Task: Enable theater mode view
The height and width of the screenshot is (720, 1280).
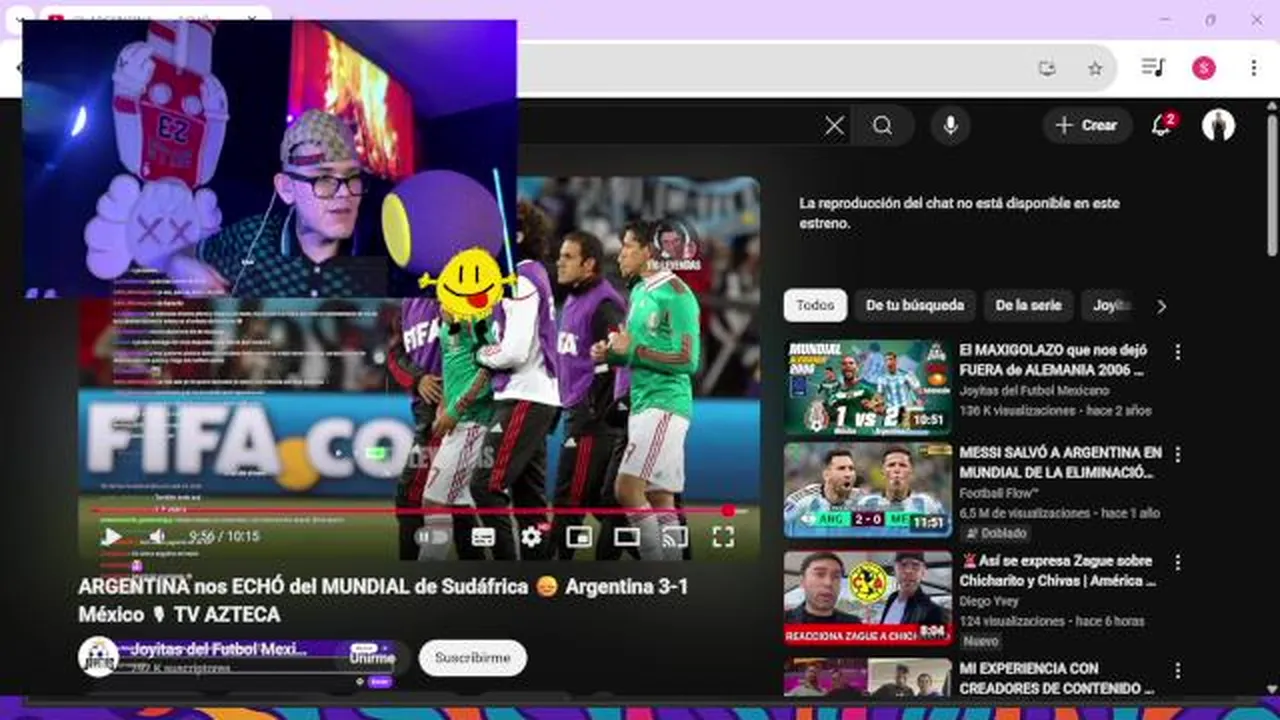Action: [x=627, y=537]
